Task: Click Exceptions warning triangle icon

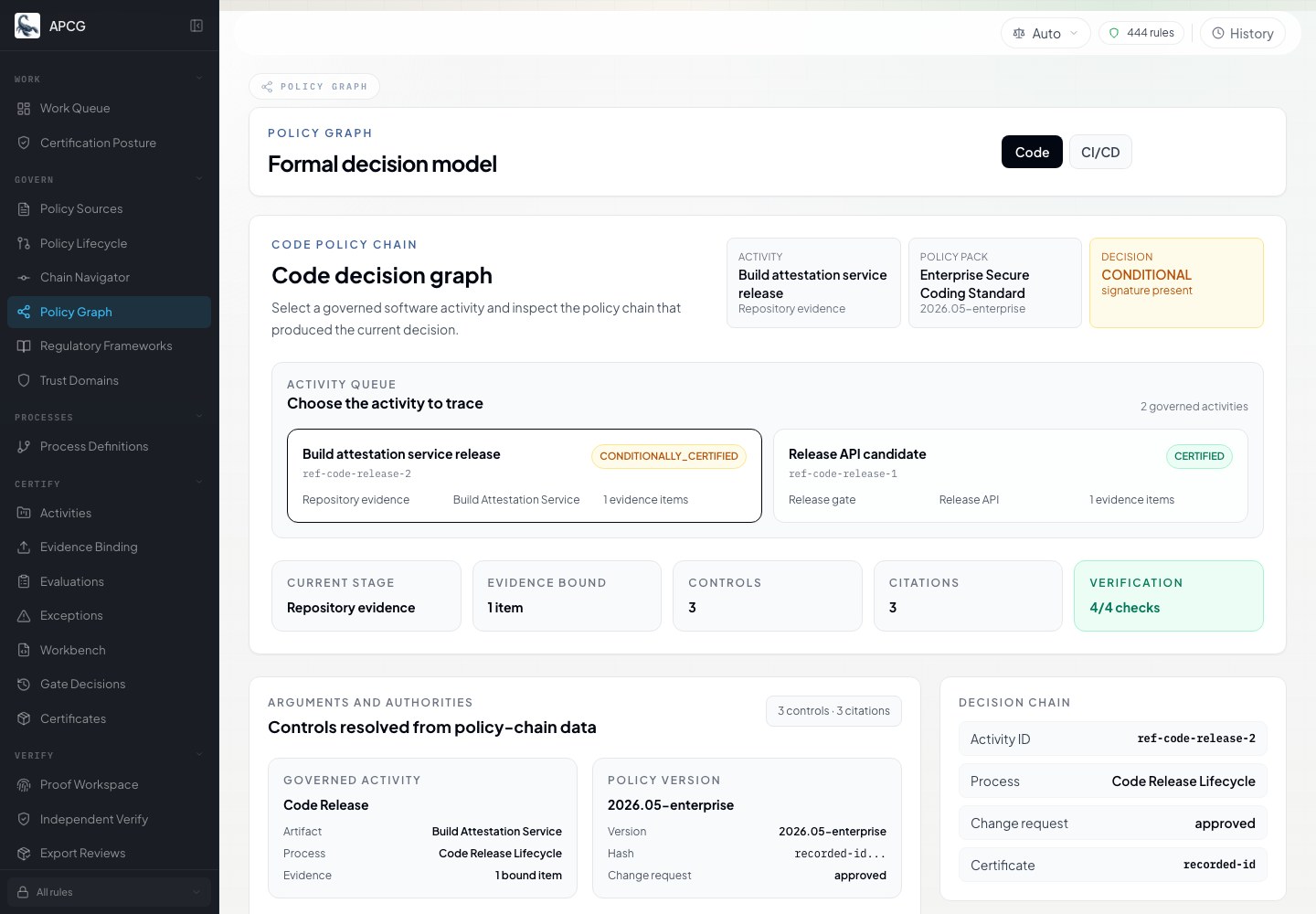Action: [24, 616]
